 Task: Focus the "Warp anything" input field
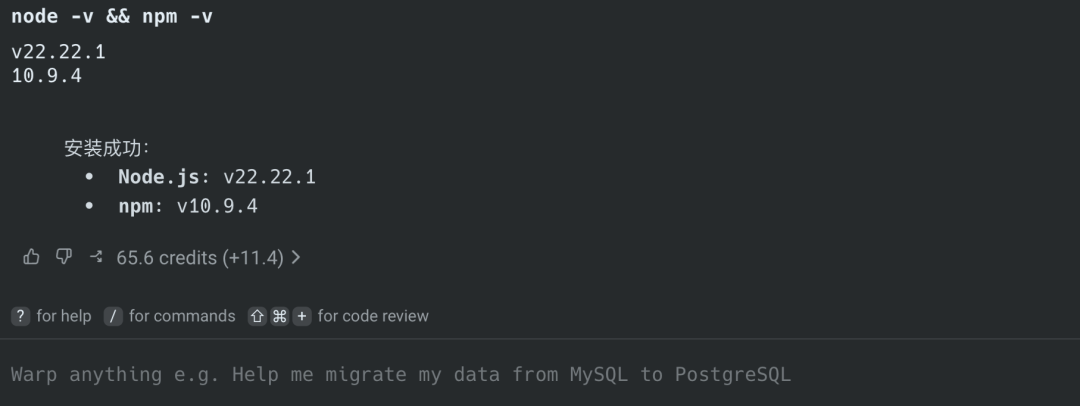click(x=400, y=374)
